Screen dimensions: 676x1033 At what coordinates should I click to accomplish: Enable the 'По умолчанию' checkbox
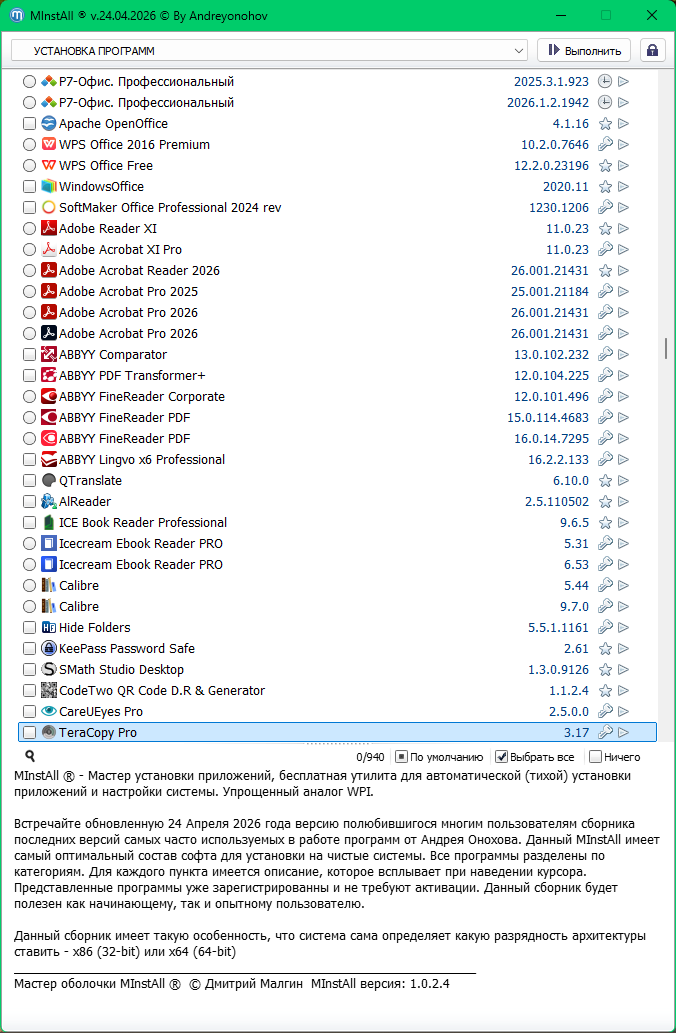coord(401,757)
